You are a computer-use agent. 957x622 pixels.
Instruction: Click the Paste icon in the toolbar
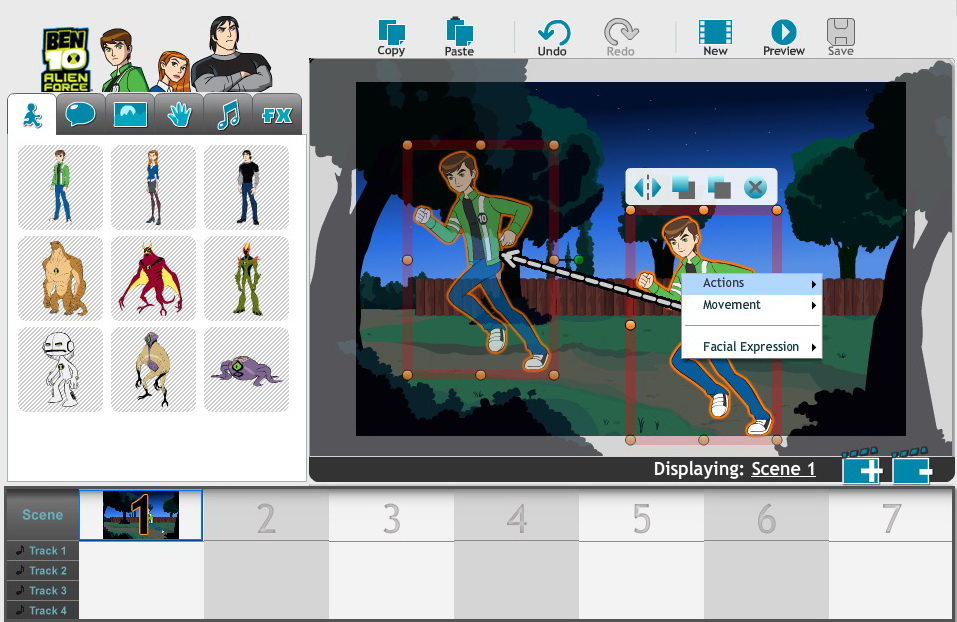tap(459, 37)
